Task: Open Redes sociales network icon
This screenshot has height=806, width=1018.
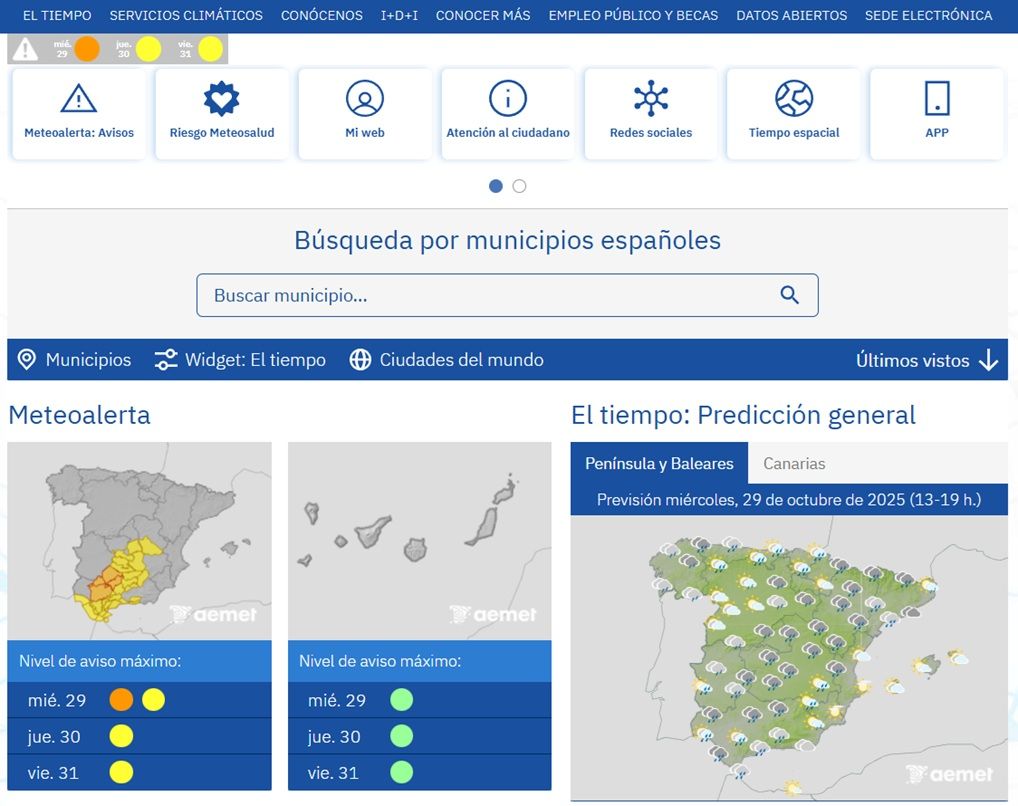Action: [651, 99]
